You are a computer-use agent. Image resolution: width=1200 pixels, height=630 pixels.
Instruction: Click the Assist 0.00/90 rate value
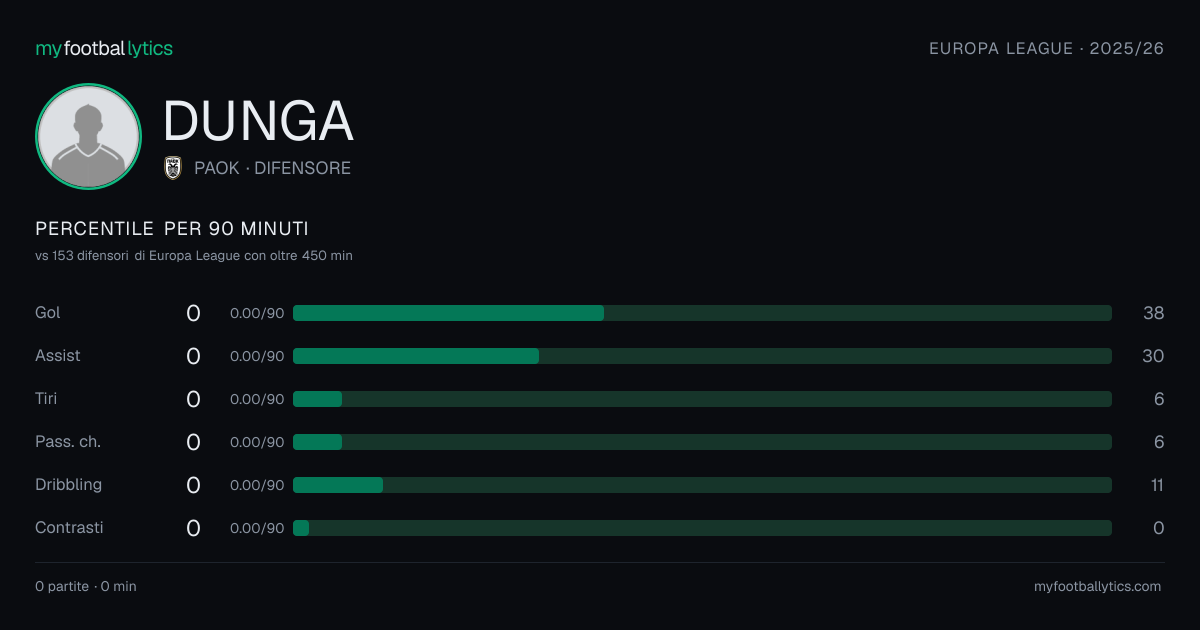257,356
